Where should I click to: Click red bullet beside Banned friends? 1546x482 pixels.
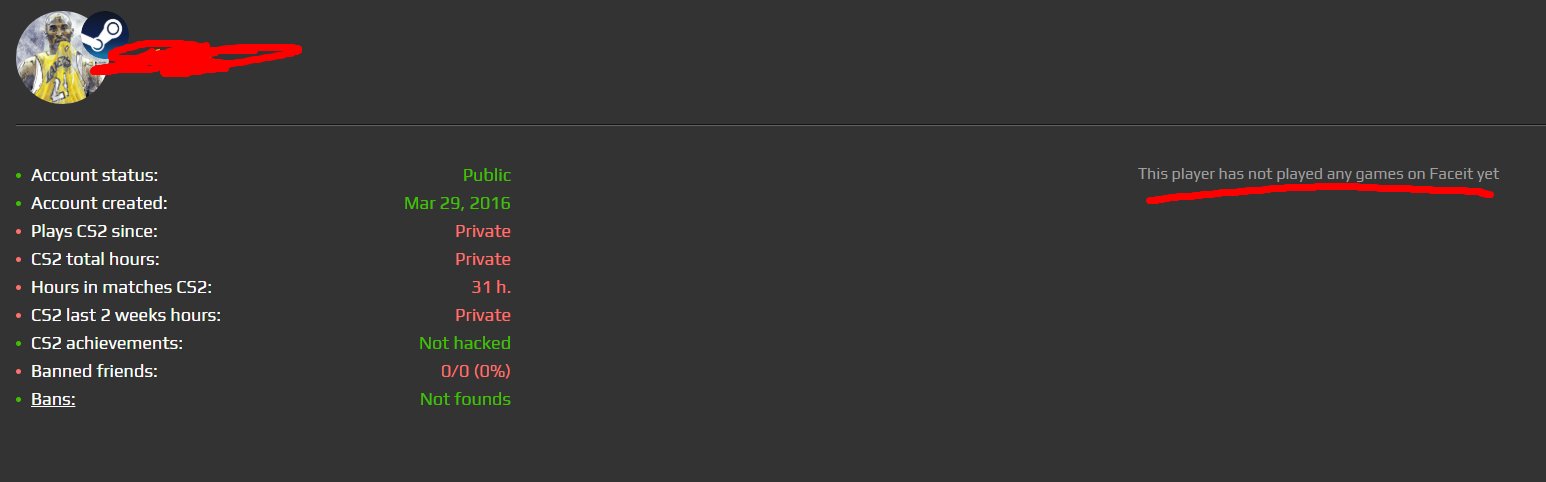[18, 372]
